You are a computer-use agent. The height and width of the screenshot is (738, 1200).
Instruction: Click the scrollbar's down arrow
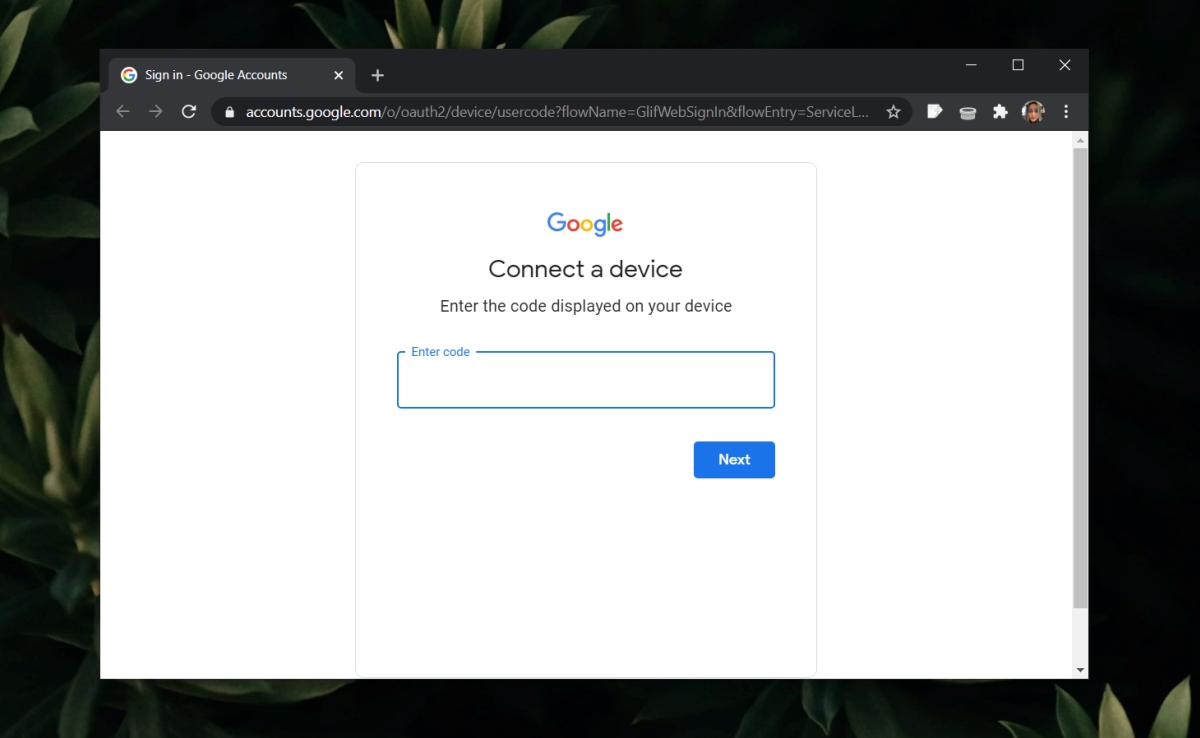[x=1080, y=669]
